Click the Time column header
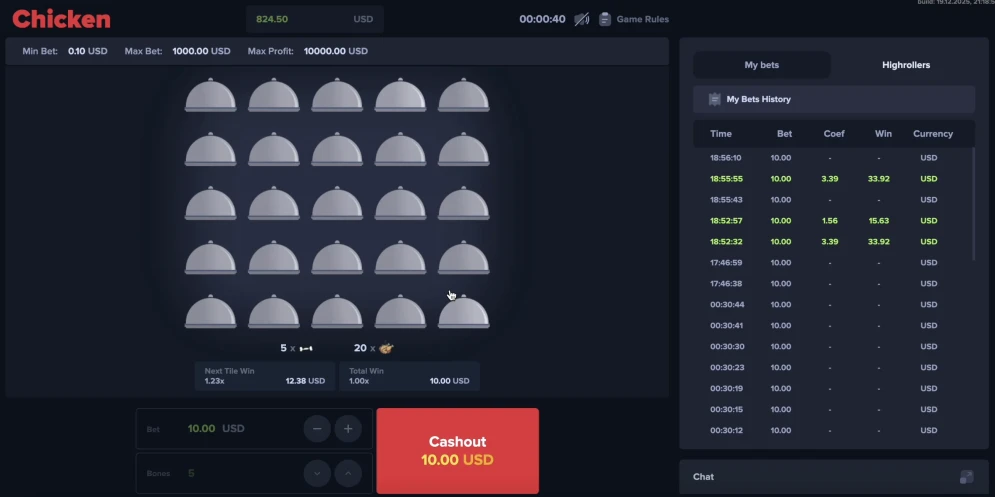The width and height of the screenshot is (995, 497). 721,134
